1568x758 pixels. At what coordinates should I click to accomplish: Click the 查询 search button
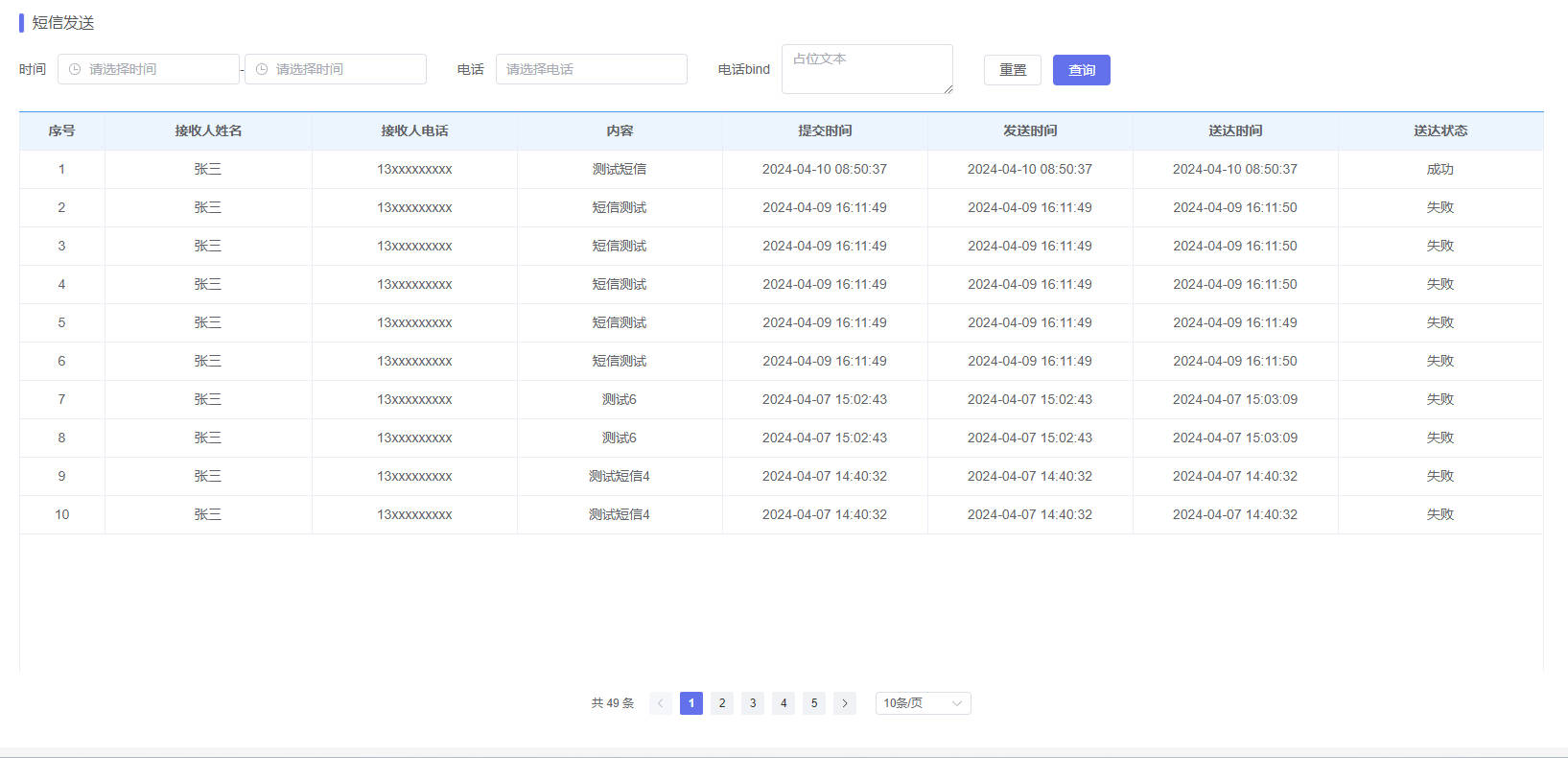pyautogui.click(x=1082, y=70)
